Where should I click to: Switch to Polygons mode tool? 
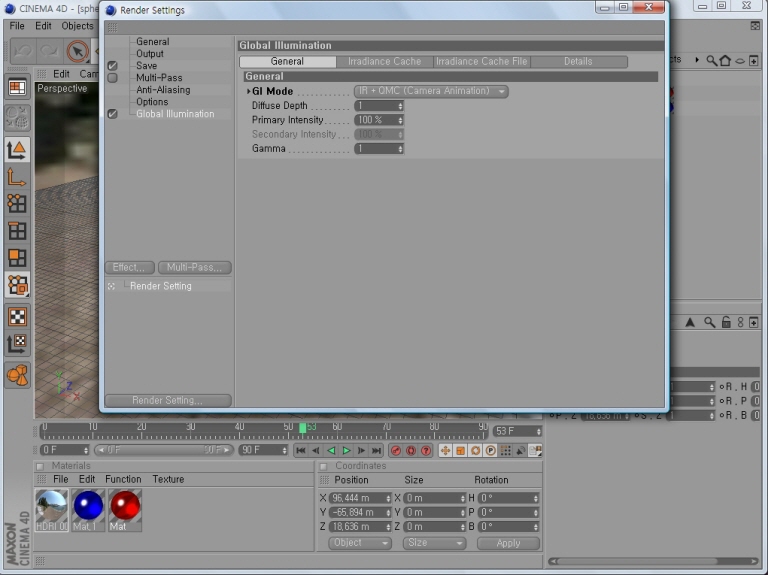[x=17, y=258]
